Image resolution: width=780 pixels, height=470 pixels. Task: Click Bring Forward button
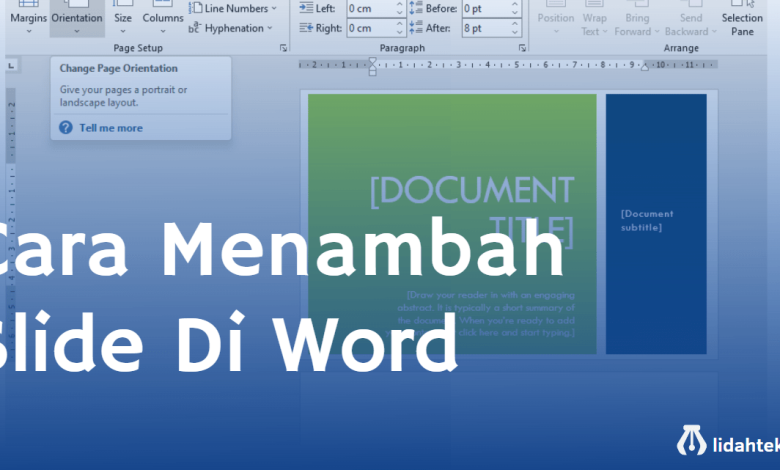pos(637,18)
